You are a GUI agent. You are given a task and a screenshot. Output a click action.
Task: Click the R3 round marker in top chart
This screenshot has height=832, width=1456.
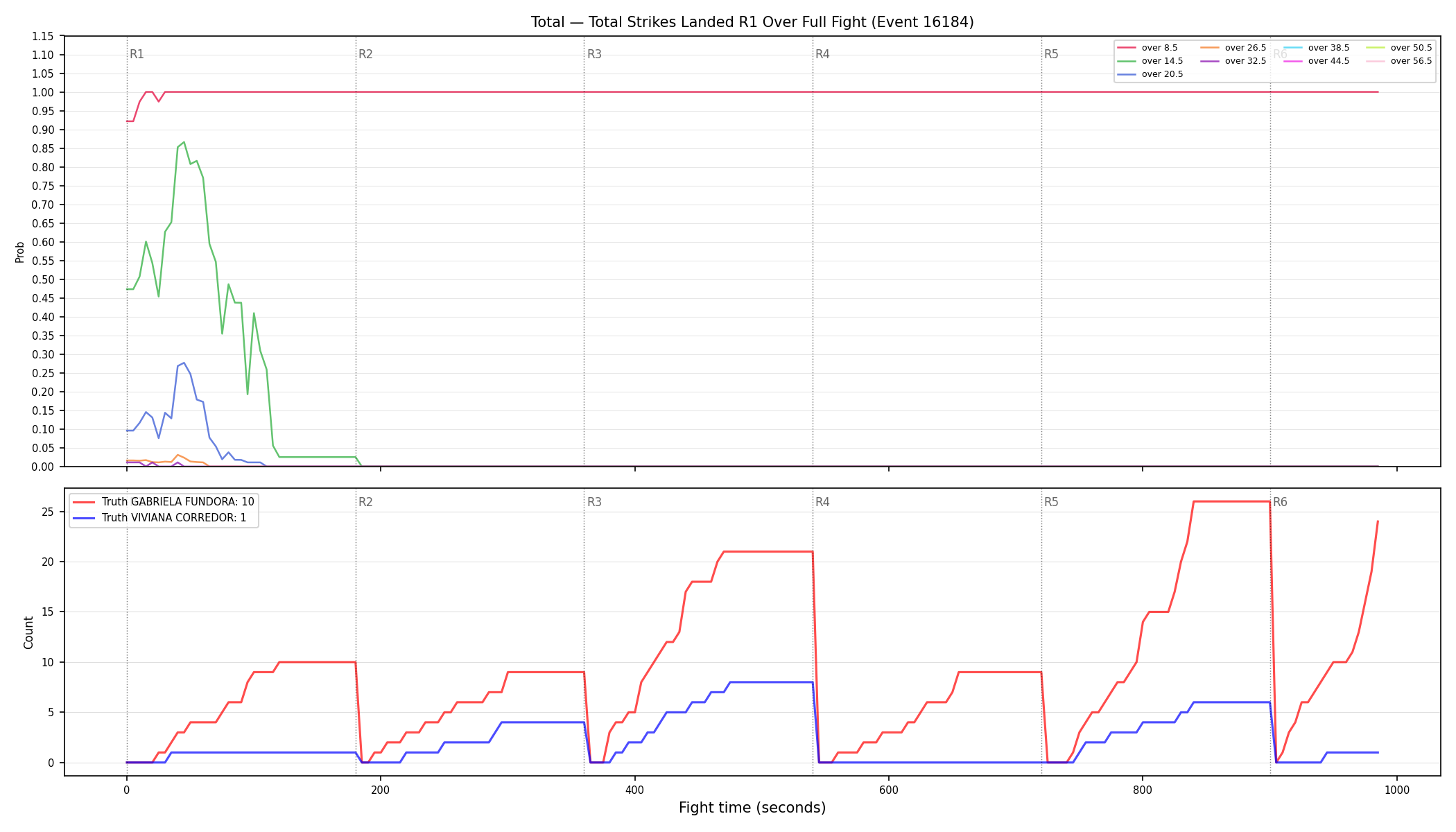[594, 54]
